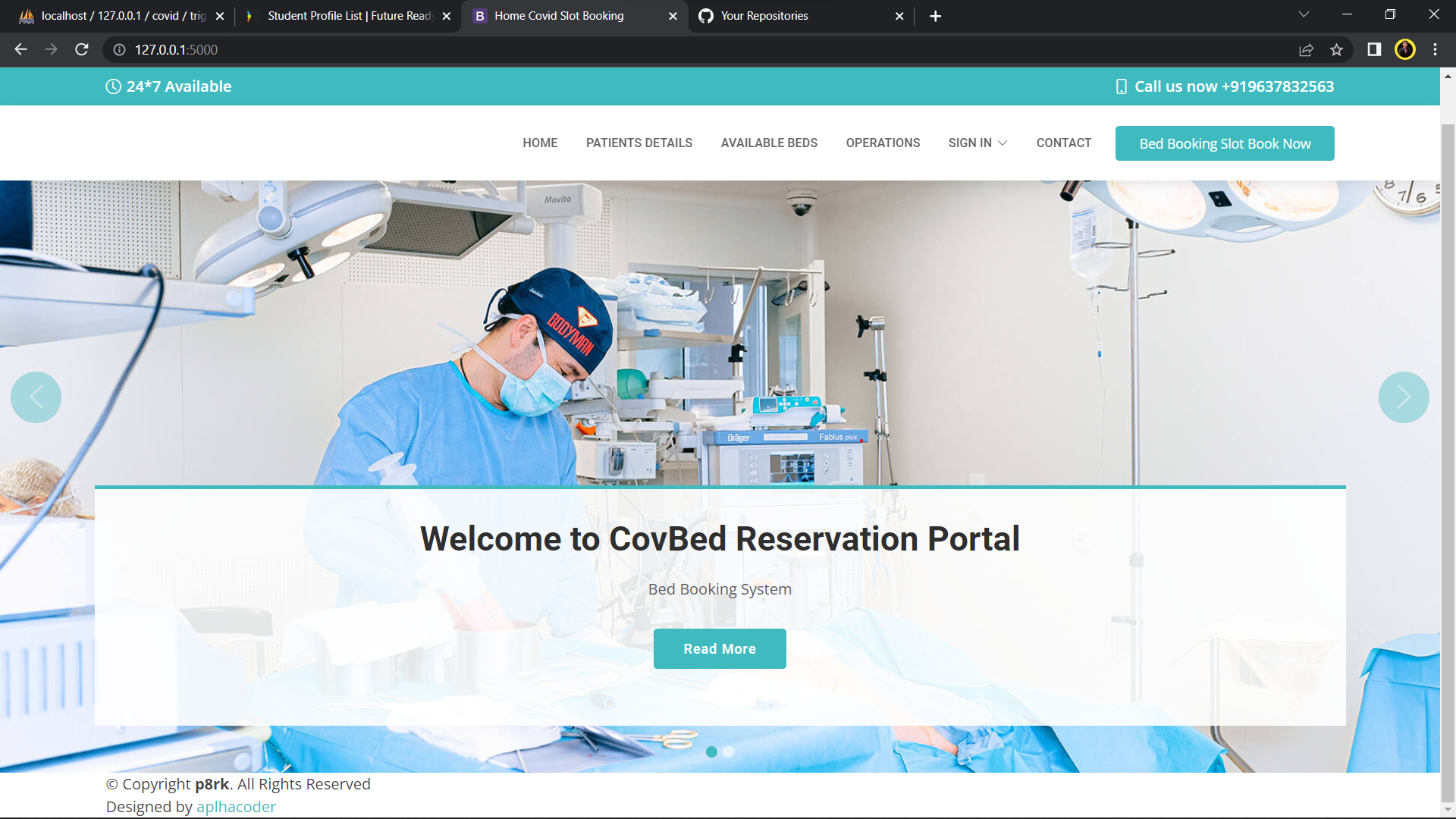Expand the SIGN IN dropdown
The height and width of the screenshot is (819, 1456).
click(x=977, y=143)
